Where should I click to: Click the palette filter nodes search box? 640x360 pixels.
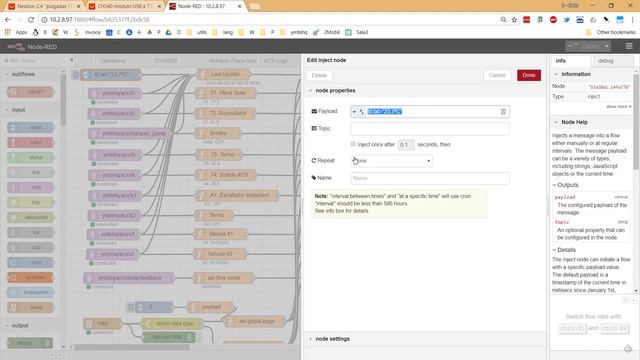[31, 60]
